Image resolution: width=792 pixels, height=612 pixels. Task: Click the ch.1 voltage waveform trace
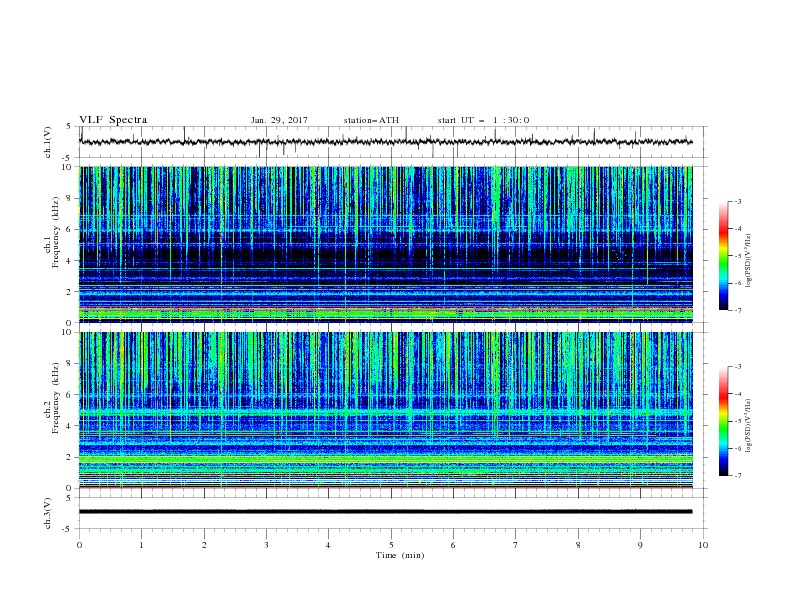coord(386,142)
